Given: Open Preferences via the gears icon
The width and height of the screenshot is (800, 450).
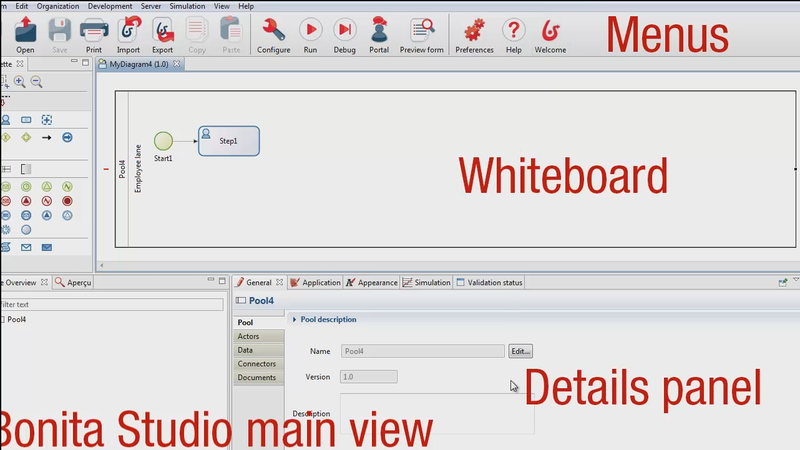Looking at the screenshot, I should pos(474,32).
